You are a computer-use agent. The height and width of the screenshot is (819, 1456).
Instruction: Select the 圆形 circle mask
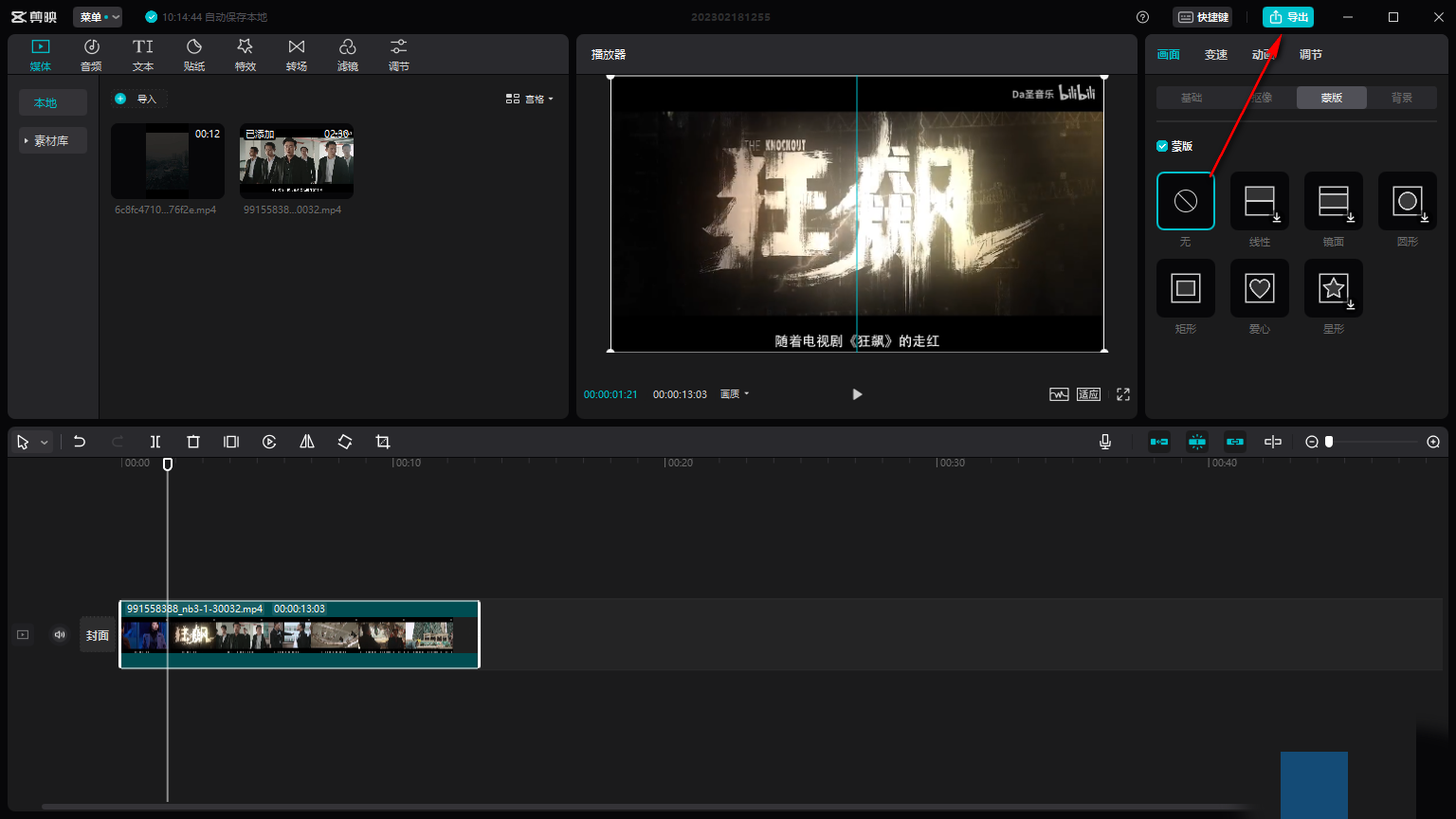[x=1408, y=201]
